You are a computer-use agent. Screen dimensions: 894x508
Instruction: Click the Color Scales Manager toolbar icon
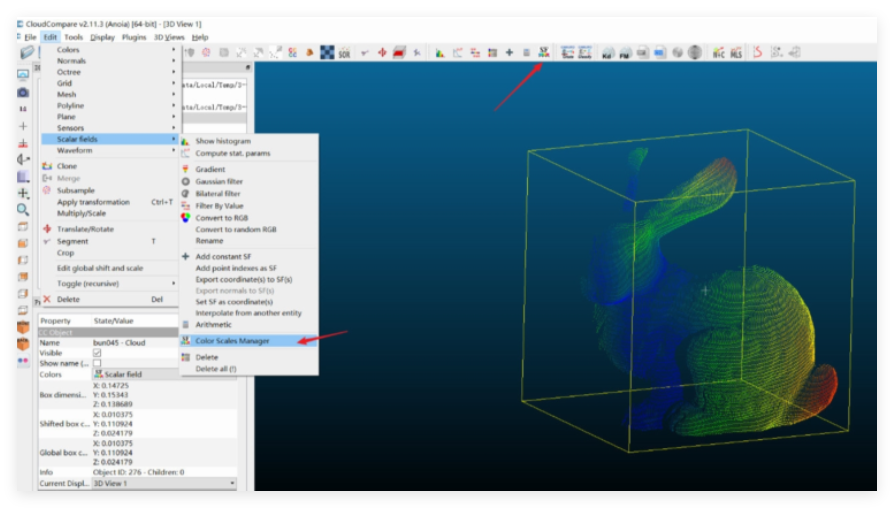(544, 52)
